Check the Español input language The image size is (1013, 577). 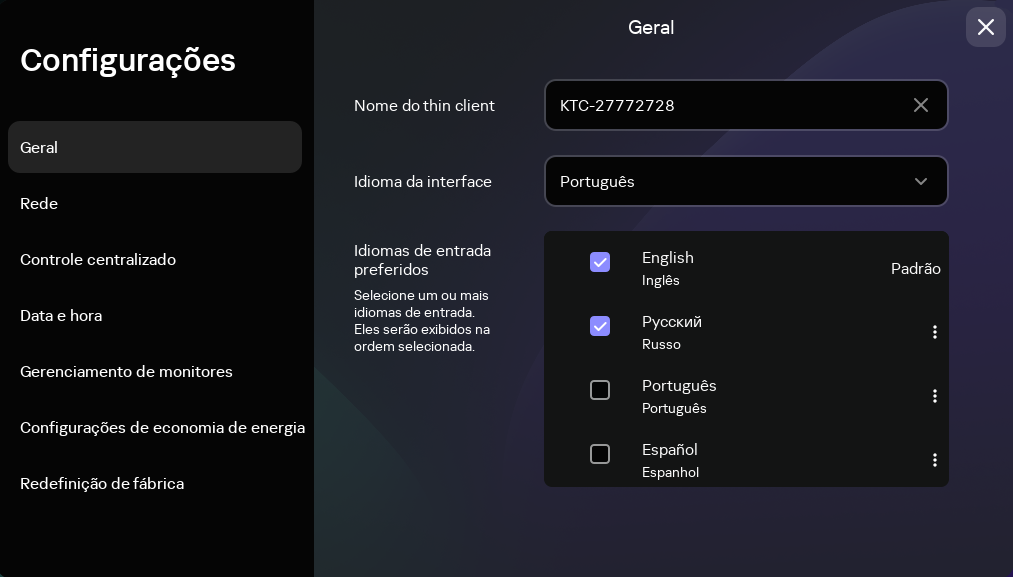[x=600, y=454]
